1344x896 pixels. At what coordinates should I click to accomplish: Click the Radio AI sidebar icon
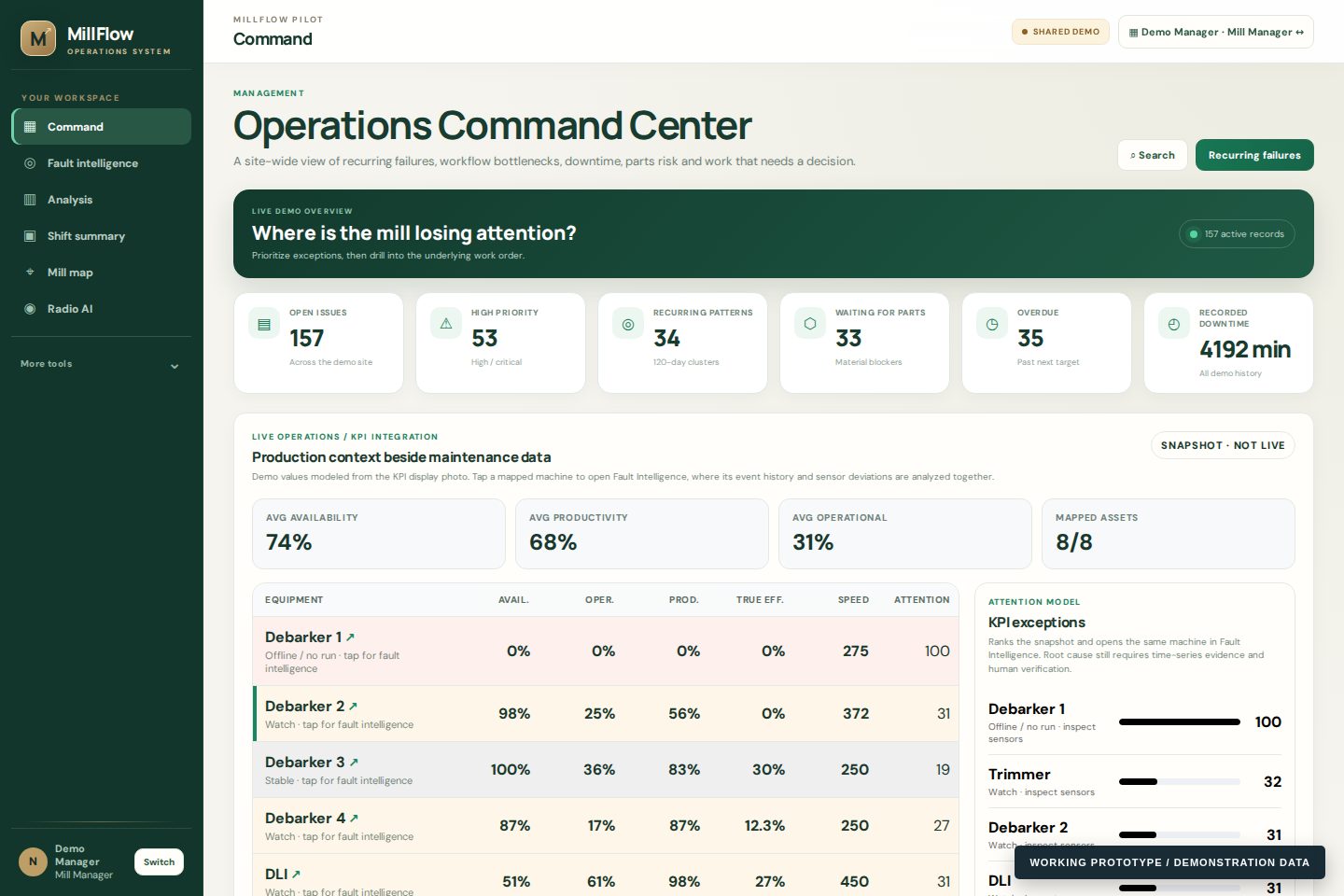(x=30, y=309)
